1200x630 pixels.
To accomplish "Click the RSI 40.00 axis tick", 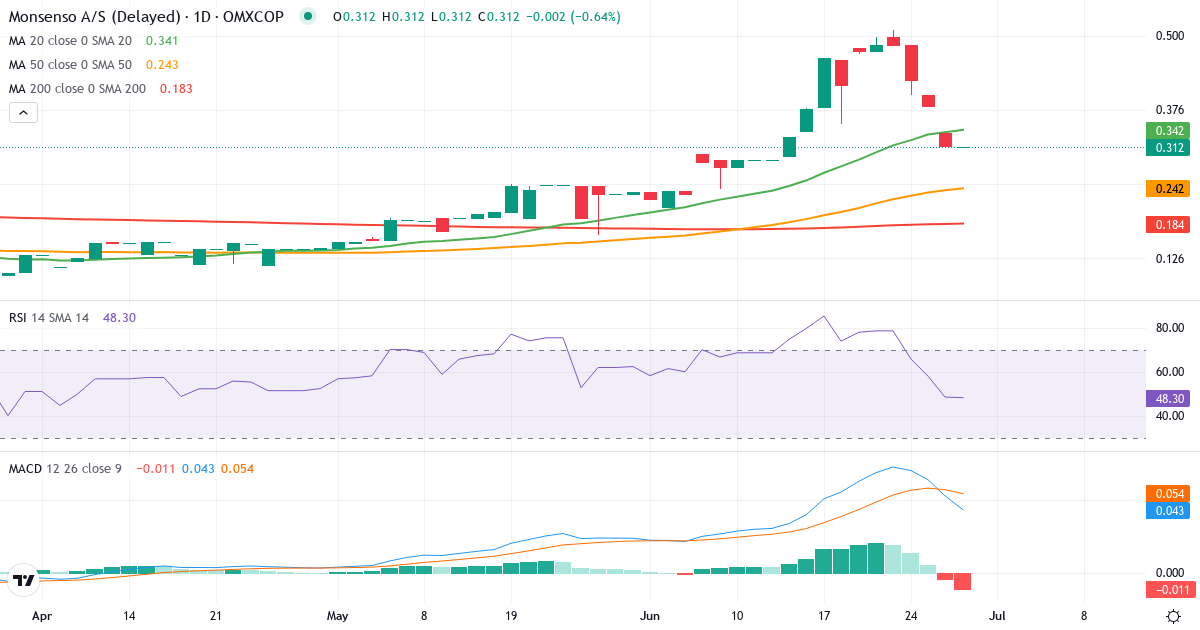I will [x=1170, y=416].
